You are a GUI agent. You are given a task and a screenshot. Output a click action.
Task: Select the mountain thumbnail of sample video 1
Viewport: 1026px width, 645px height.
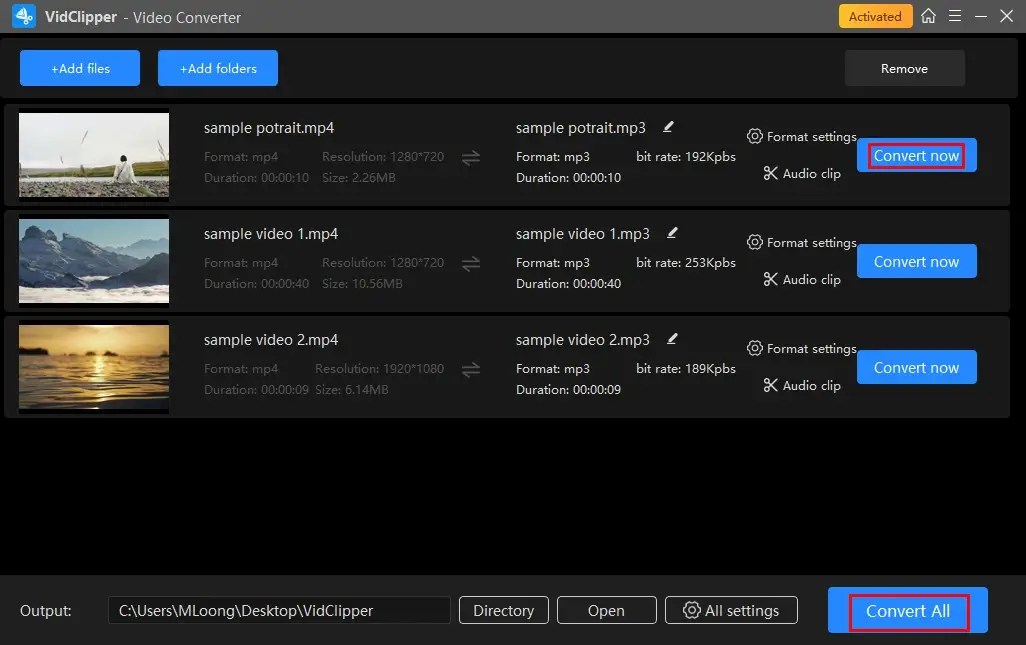pos(94,260)
